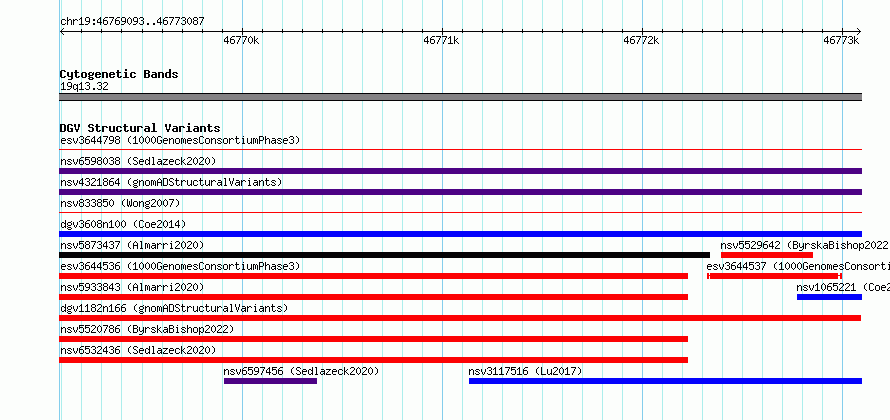
Task: Select the red bar under nsv6532436
Action: 373,360
